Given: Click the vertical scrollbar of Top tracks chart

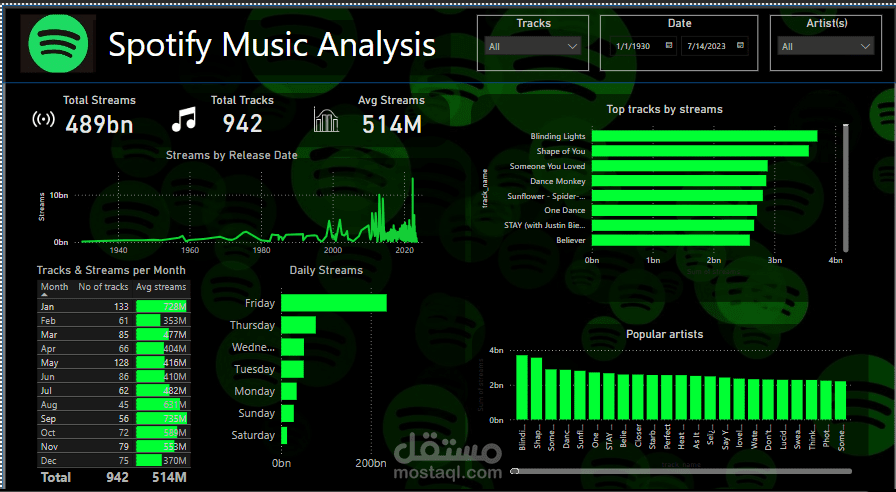Looking at the screenshot, I should click(x=846, y=187).
